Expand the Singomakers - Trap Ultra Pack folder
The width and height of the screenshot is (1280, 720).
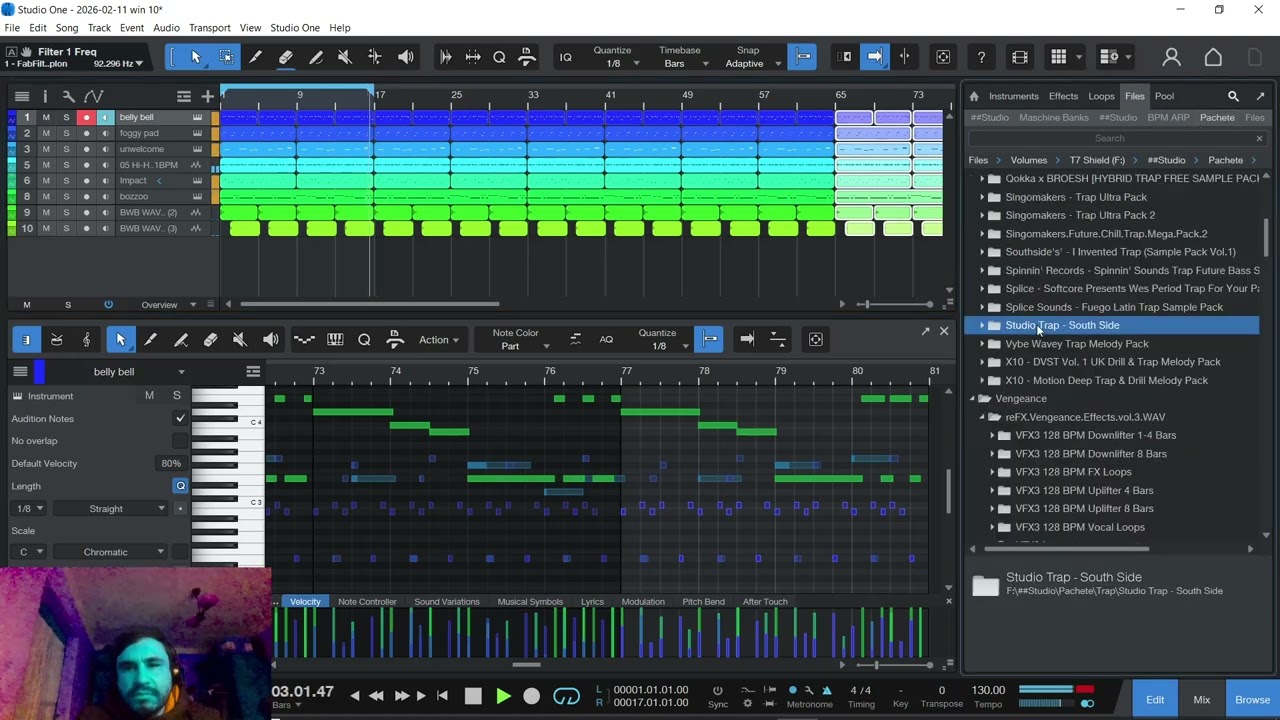[x=982, y=197]
